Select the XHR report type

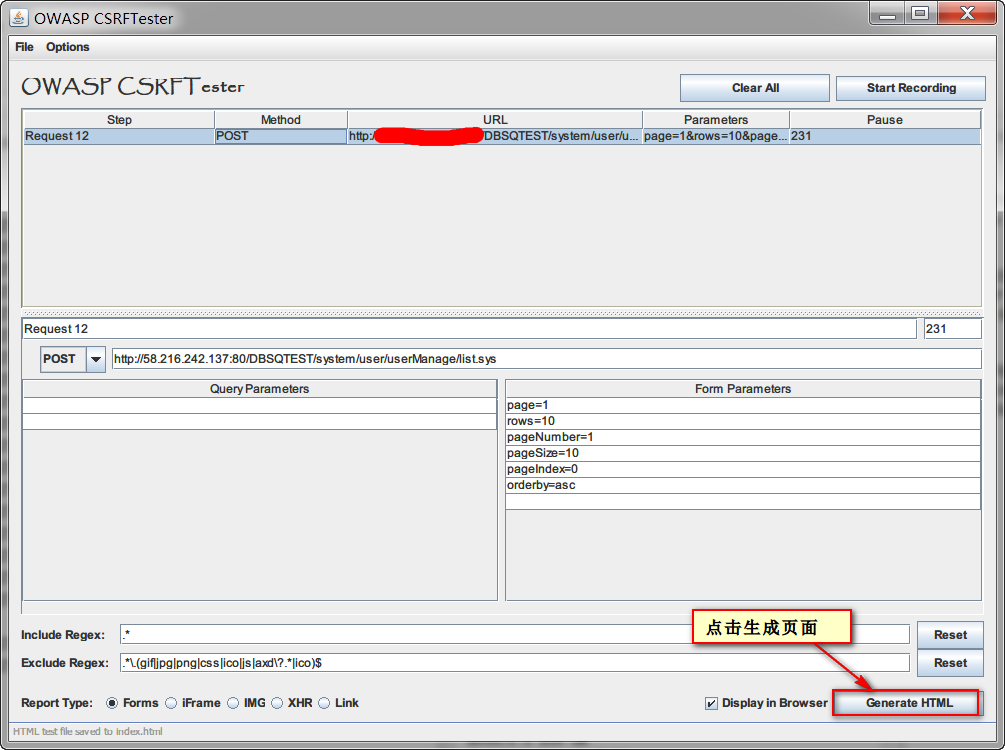point(277,703)
